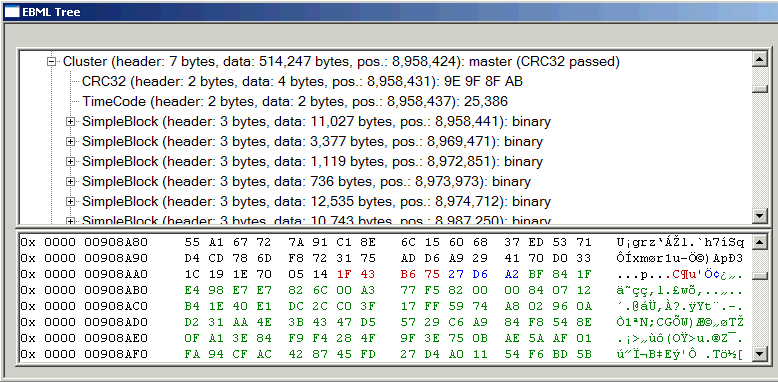Click tree view scroll down arrow

click(x=760, y=215)
